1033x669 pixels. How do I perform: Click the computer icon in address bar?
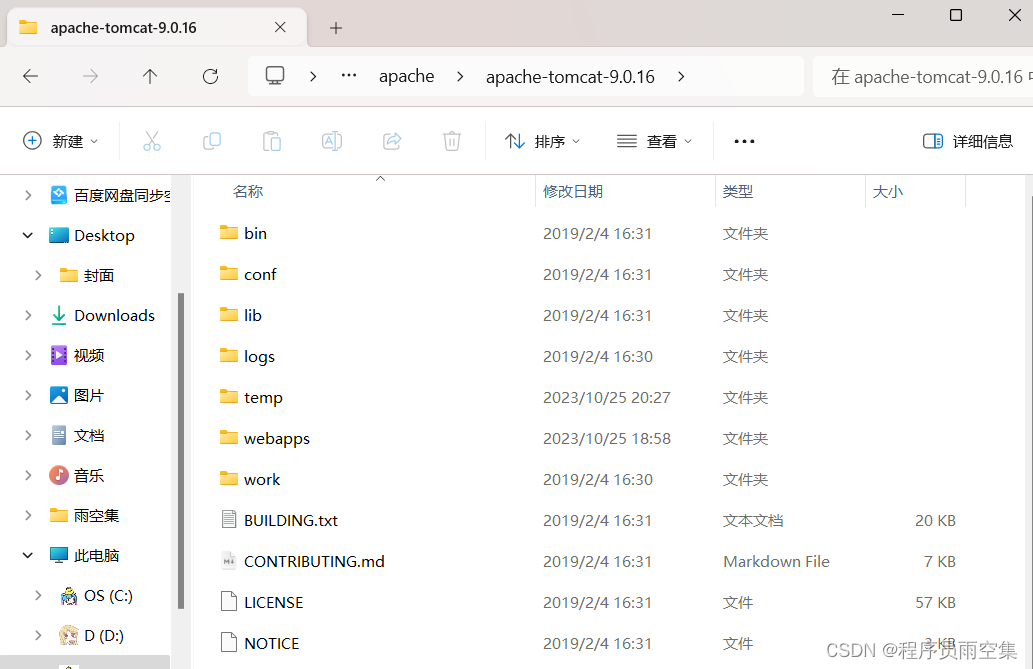[x=275, y=76]
